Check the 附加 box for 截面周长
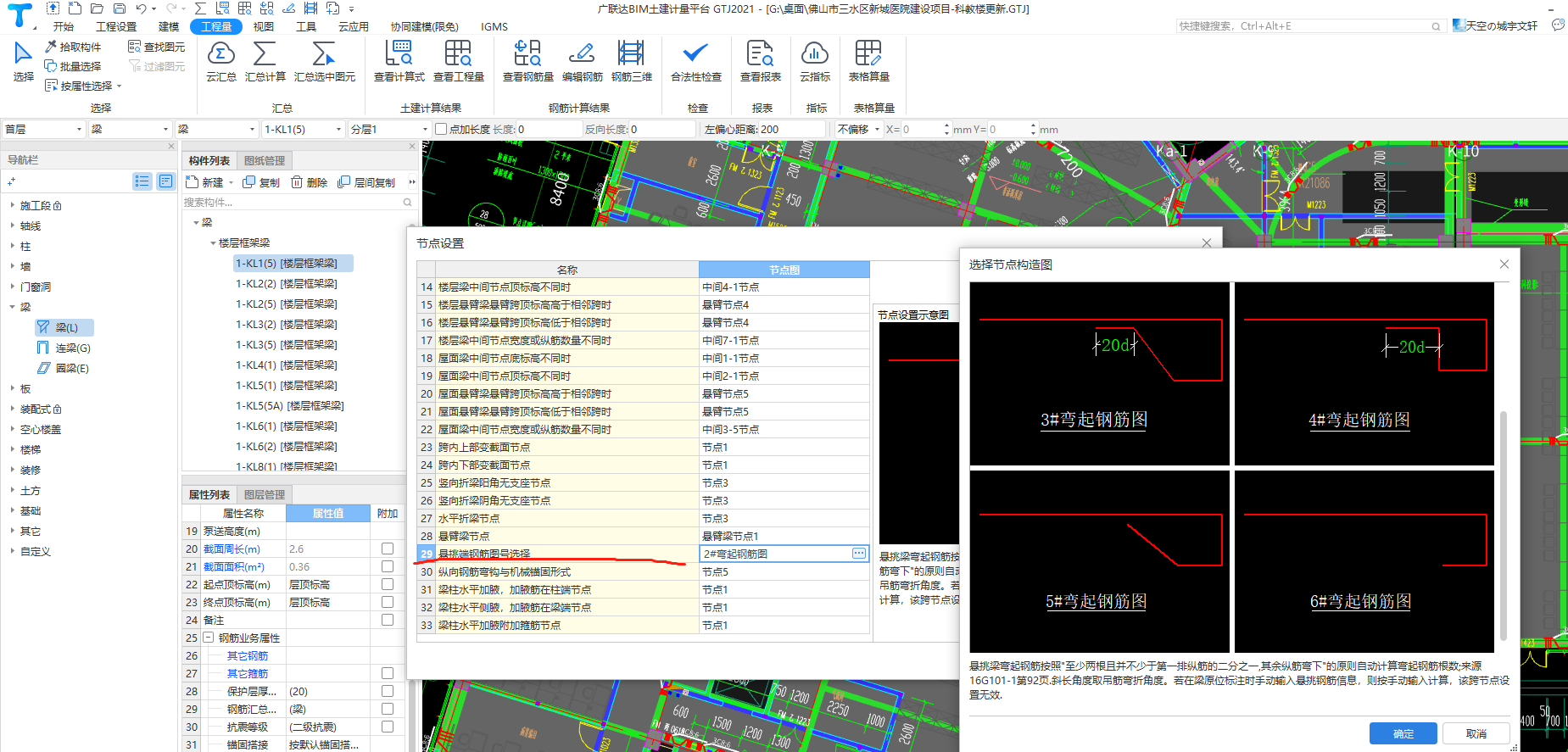The width and height of the screenshot is (1568, 752). point(388,549)
